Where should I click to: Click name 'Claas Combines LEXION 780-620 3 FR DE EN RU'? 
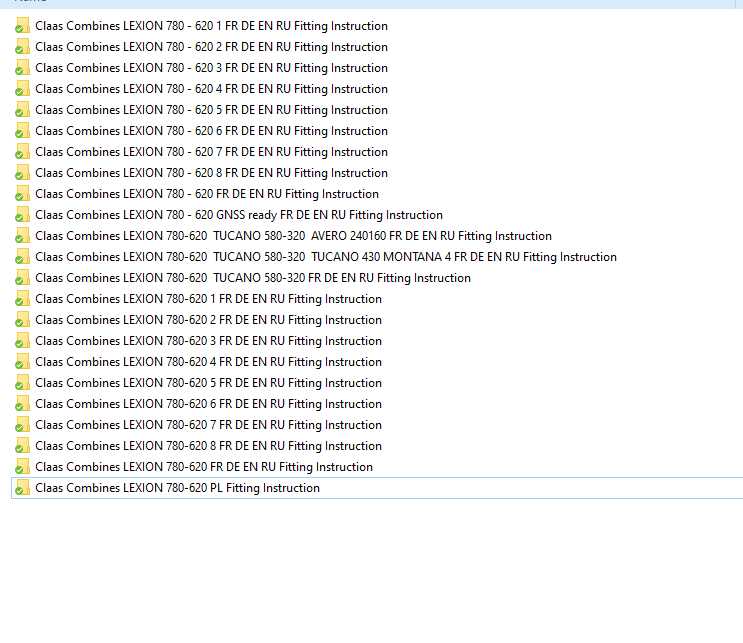coord(208,341)
